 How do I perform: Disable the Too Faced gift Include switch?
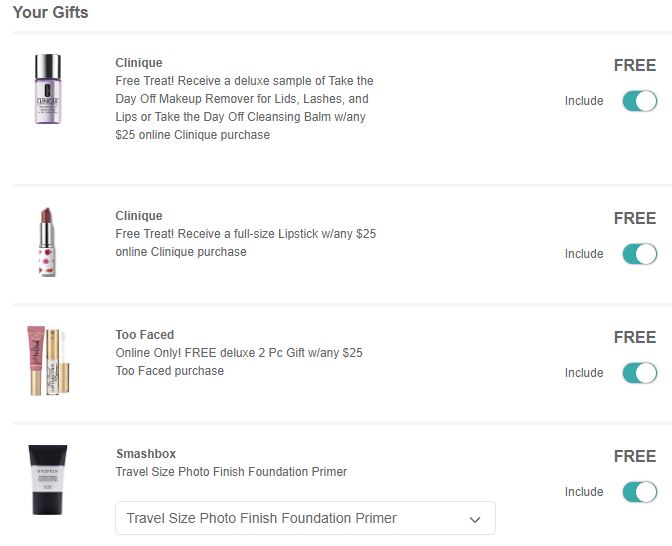point(640,373)
